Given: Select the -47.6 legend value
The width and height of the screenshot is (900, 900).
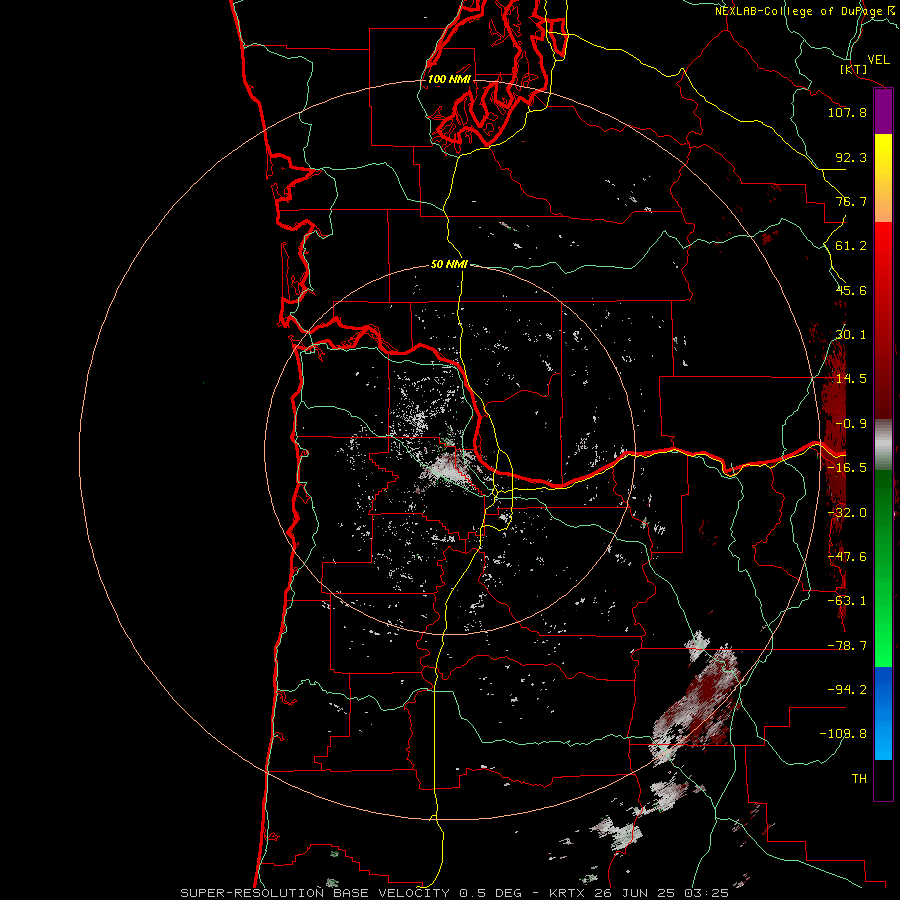Looking at the screenshot, I should (x=847, y=557).
